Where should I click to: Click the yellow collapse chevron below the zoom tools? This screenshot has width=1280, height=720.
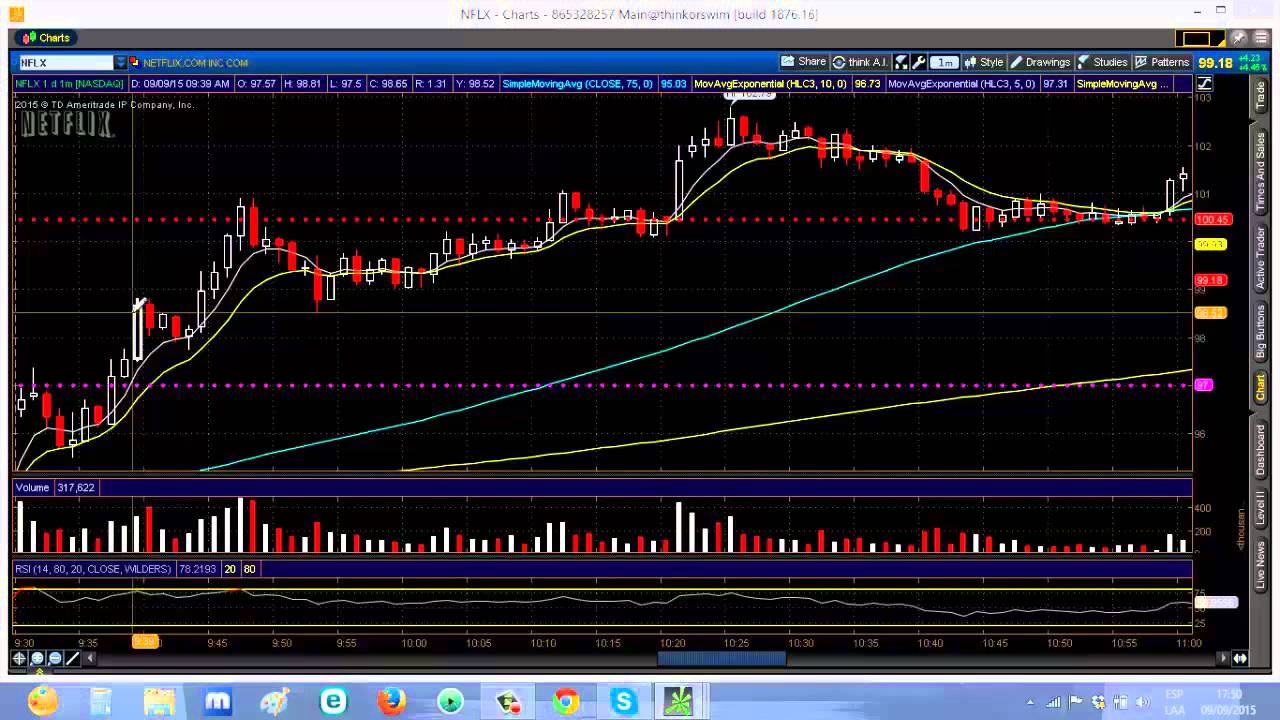click(x=39, y=671)
